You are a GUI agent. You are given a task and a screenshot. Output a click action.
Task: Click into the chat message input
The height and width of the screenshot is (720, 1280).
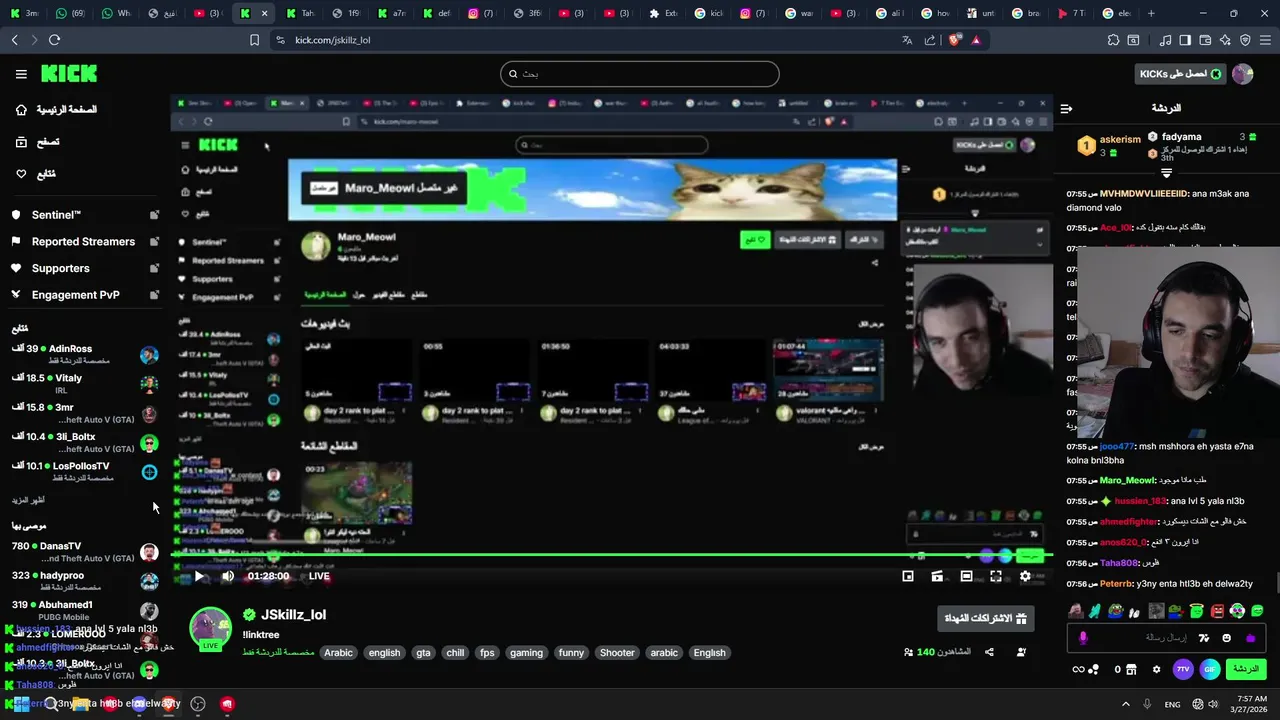[x=1140, y=638]
